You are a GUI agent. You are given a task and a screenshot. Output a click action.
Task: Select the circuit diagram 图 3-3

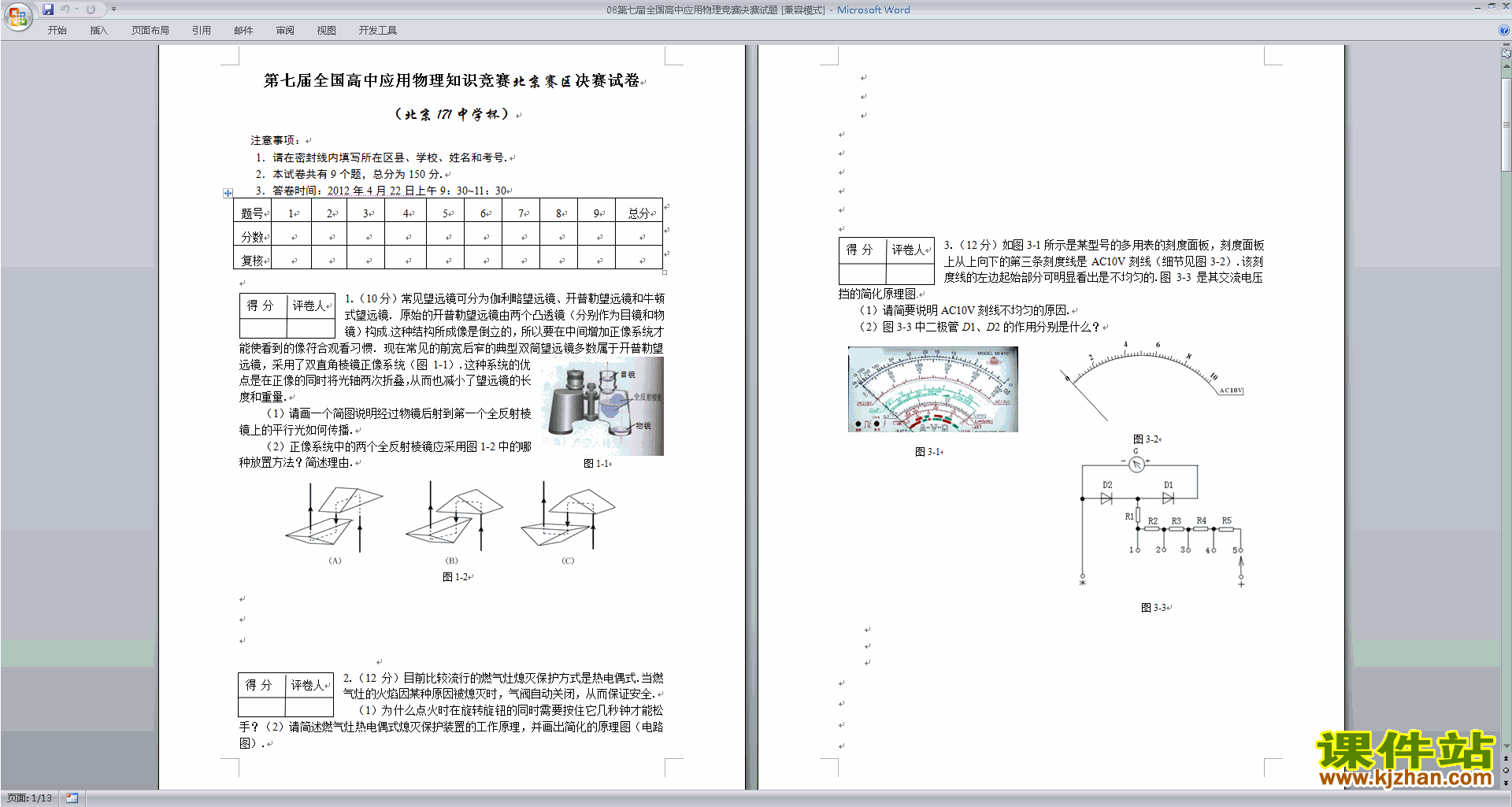[x=1162, y=519]
